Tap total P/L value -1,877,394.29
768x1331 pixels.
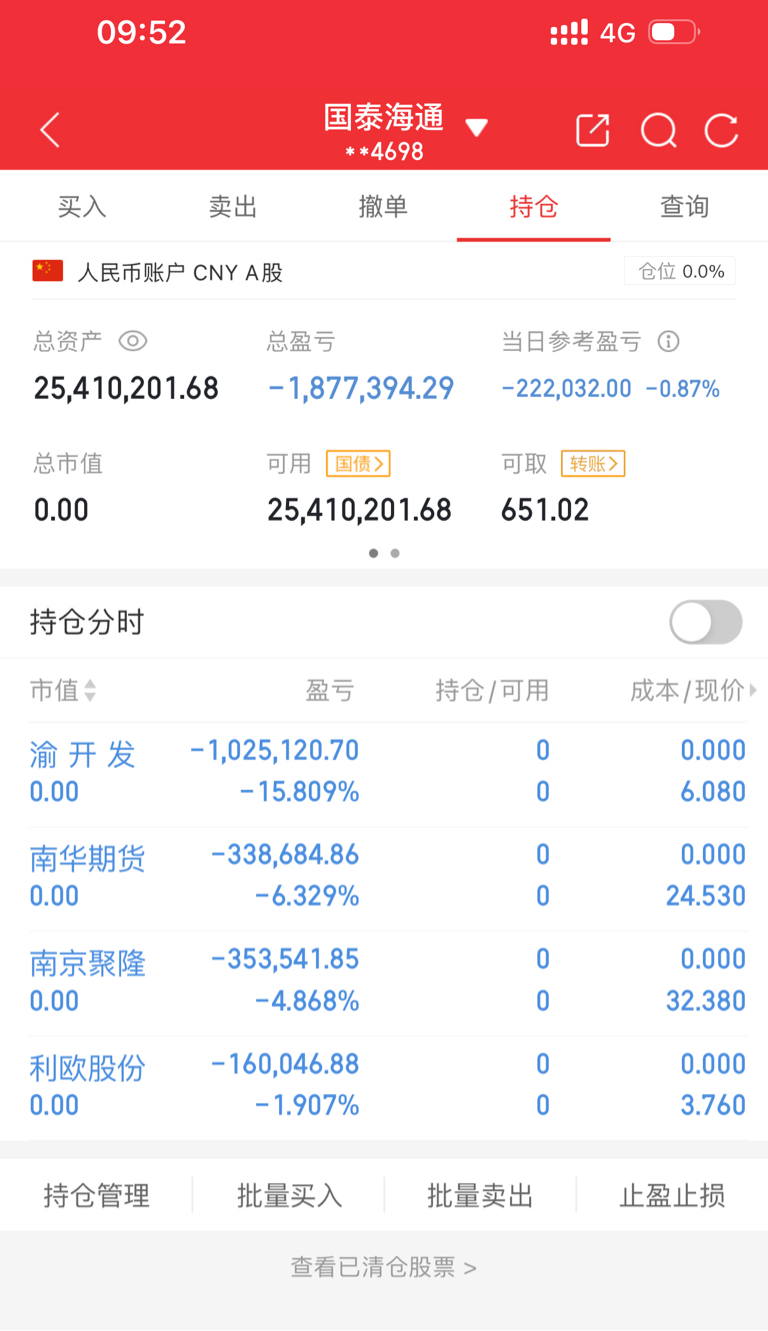pos(361,388)
